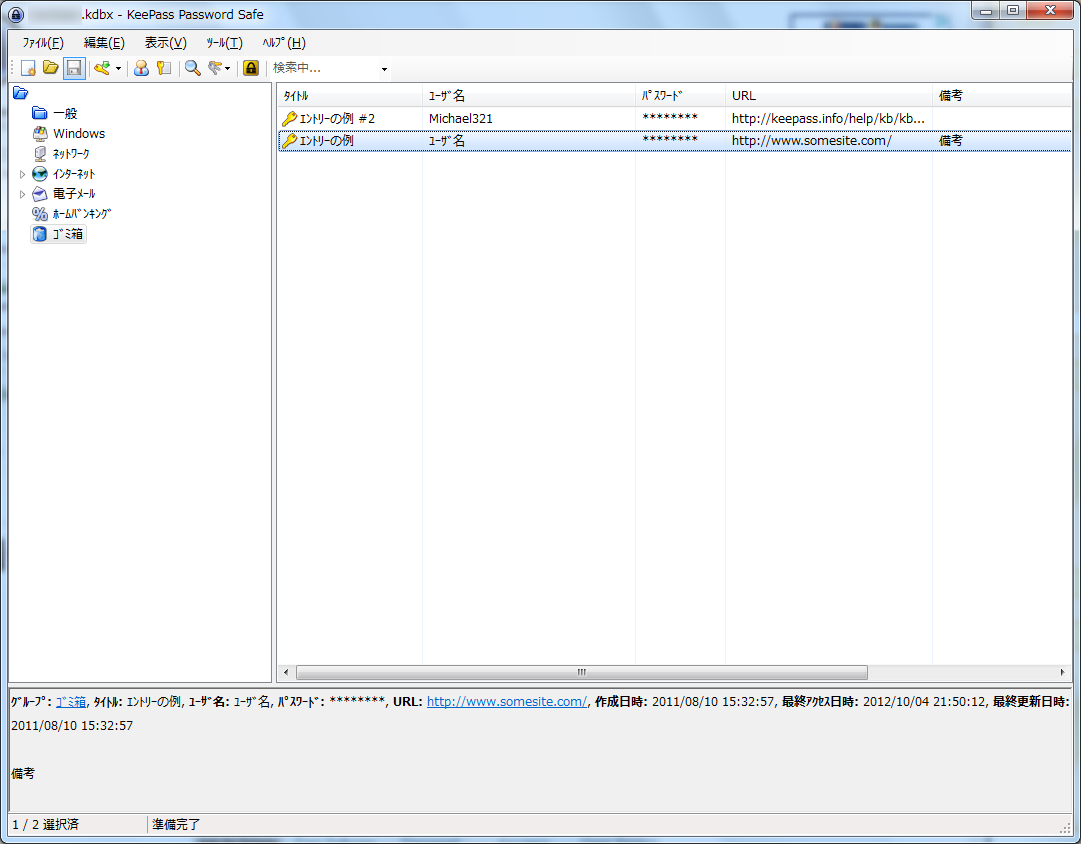The height and width of the screenshot is (844, 1081).
Task: Open Find with the magnifier icon
Action: (192, 68)
